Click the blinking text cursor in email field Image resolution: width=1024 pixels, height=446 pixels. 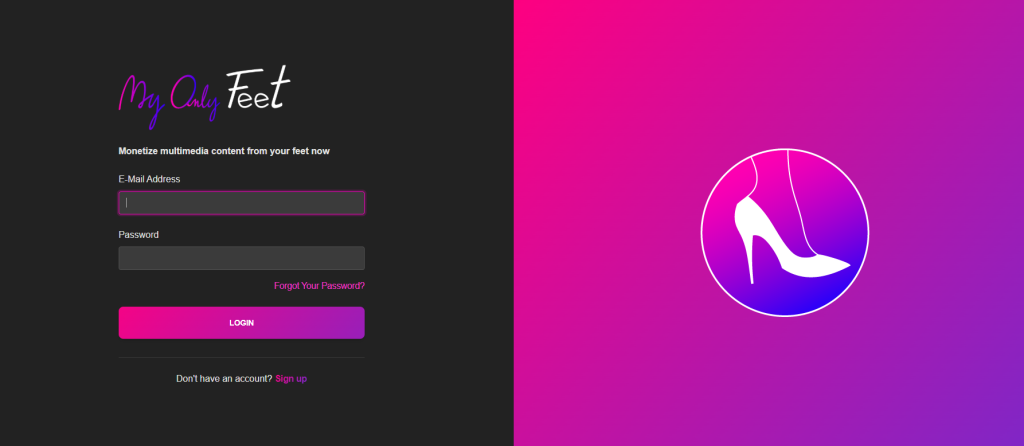(x=127, y=202)
